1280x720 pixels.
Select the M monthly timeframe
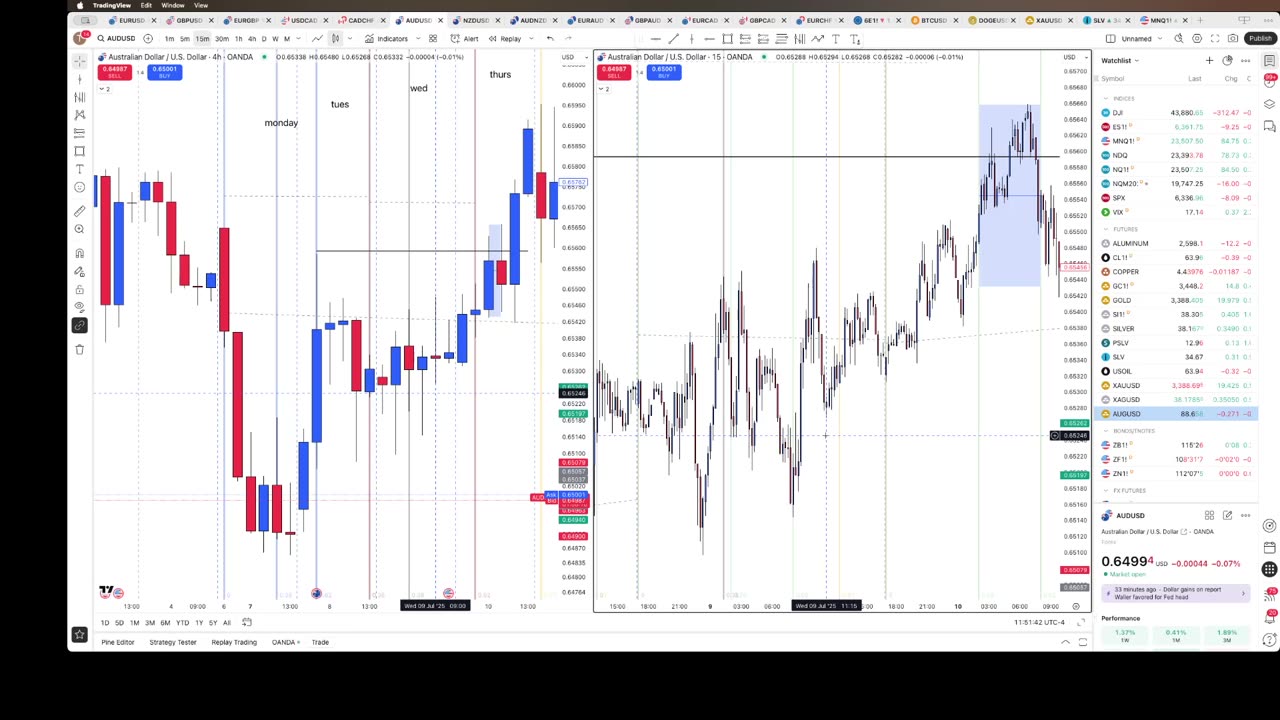point(286,39)
